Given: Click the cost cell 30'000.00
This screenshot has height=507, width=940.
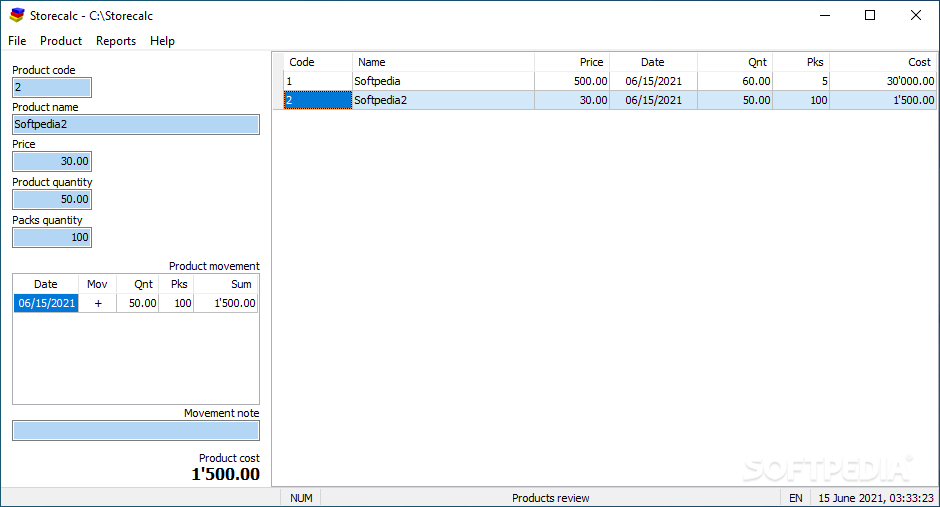Looking at the screenshot, I should click(x=882, y=82).
